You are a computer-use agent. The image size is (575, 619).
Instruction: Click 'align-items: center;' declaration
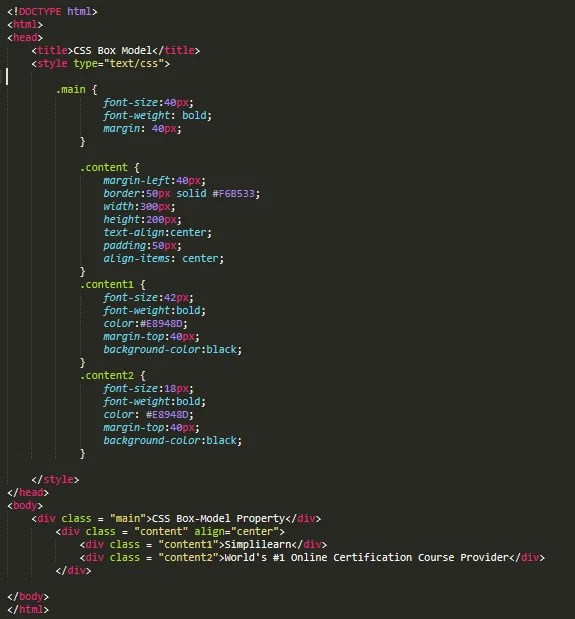[x=163, y=259]
